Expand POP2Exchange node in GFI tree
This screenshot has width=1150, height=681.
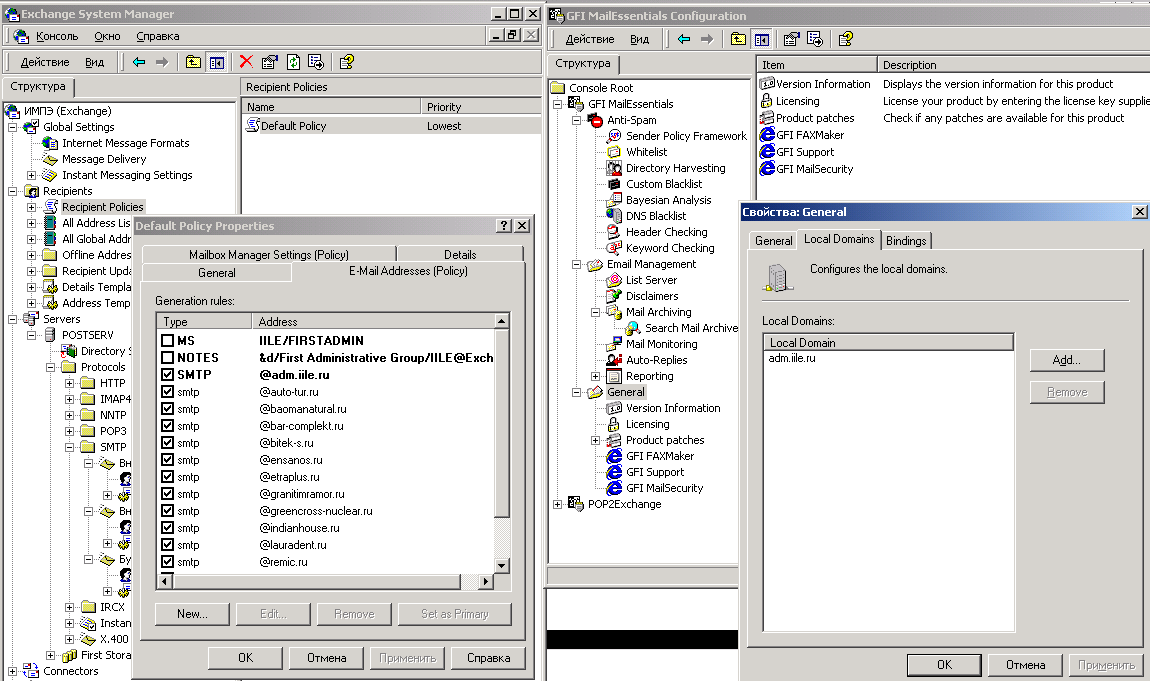(557, 504)
